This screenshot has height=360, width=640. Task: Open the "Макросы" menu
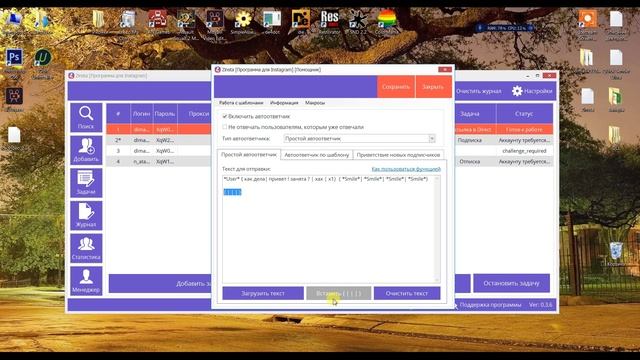(315, 103)
